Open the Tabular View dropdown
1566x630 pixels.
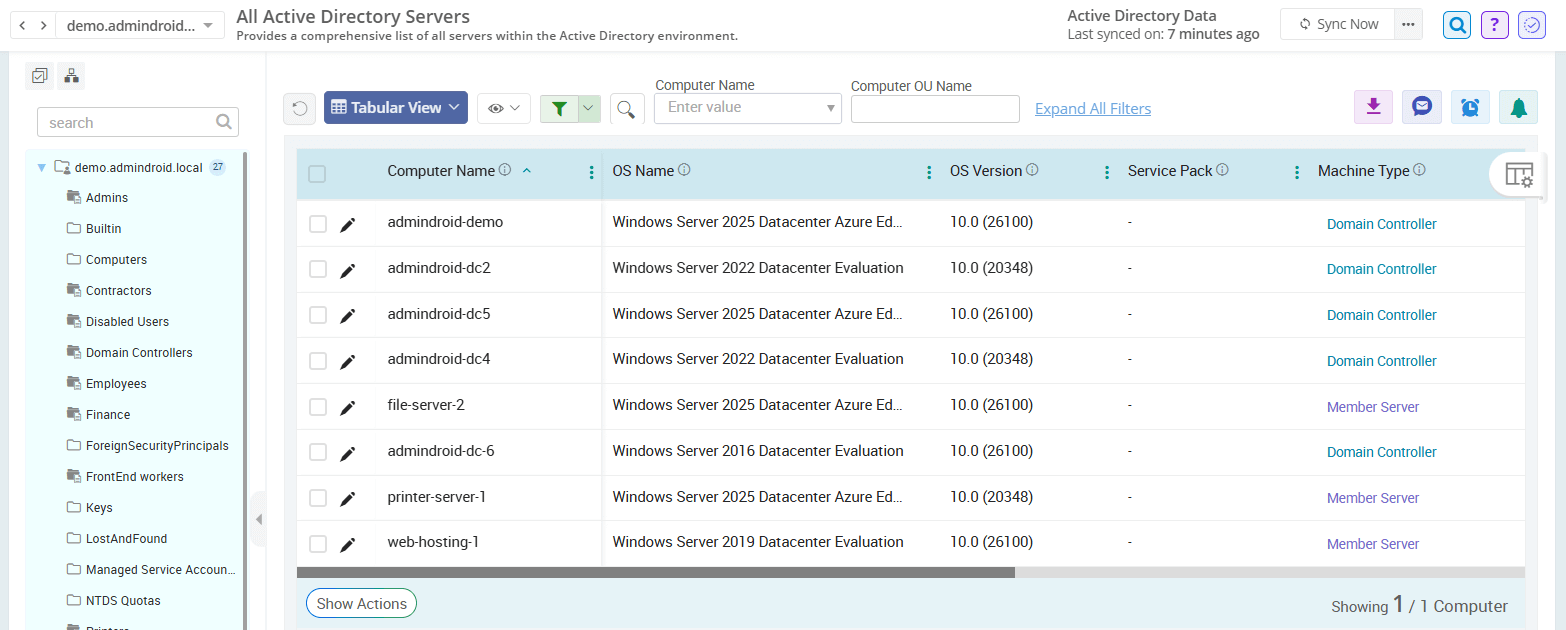tap(395, 108)
